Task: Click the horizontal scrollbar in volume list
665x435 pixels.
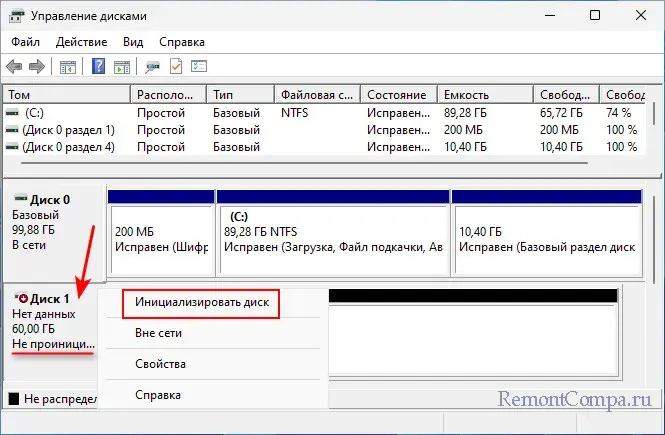Action: pyautogui.click(x=304, y=162)
